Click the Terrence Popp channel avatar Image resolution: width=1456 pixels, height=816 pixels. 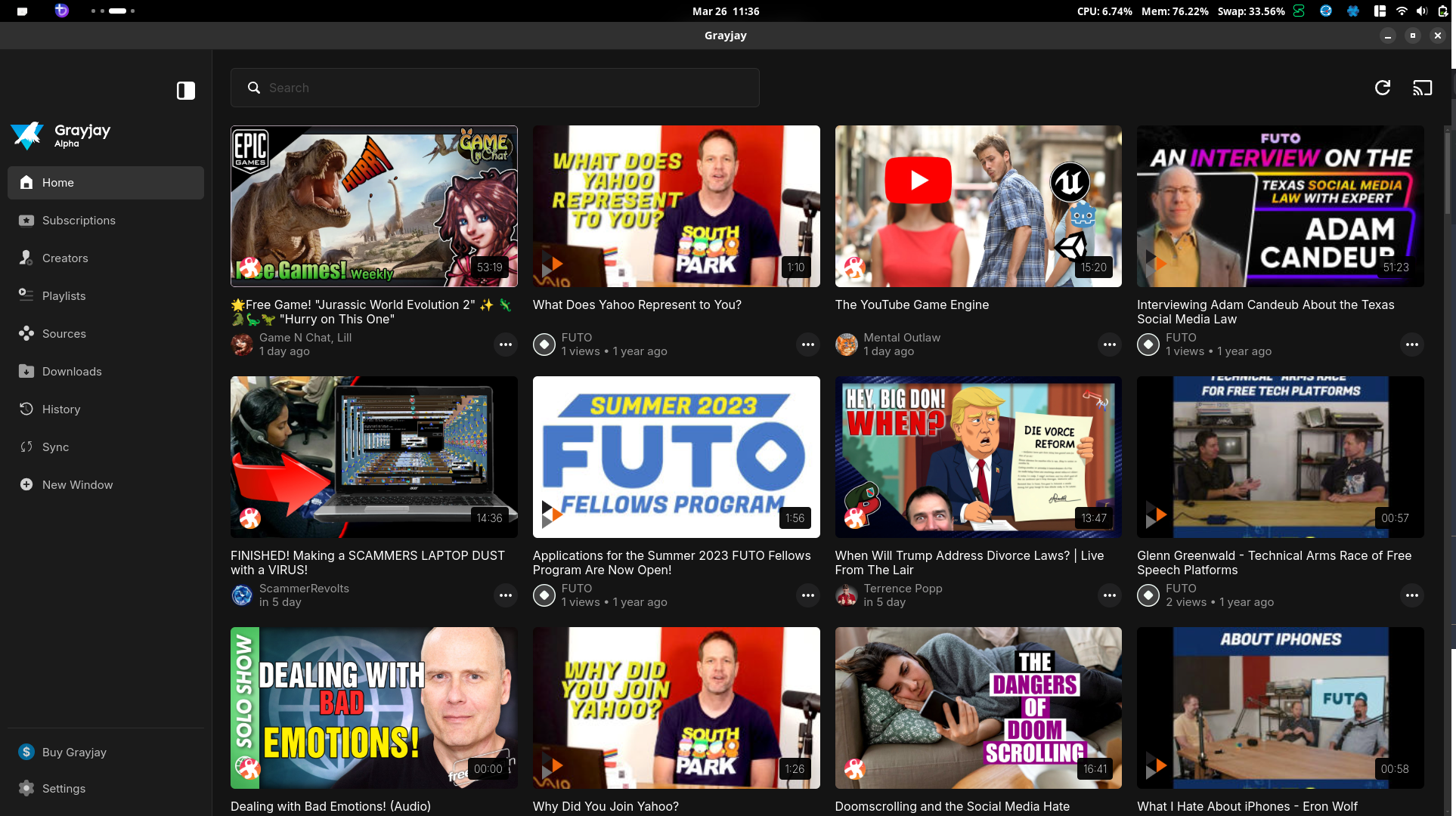point(847,595)
